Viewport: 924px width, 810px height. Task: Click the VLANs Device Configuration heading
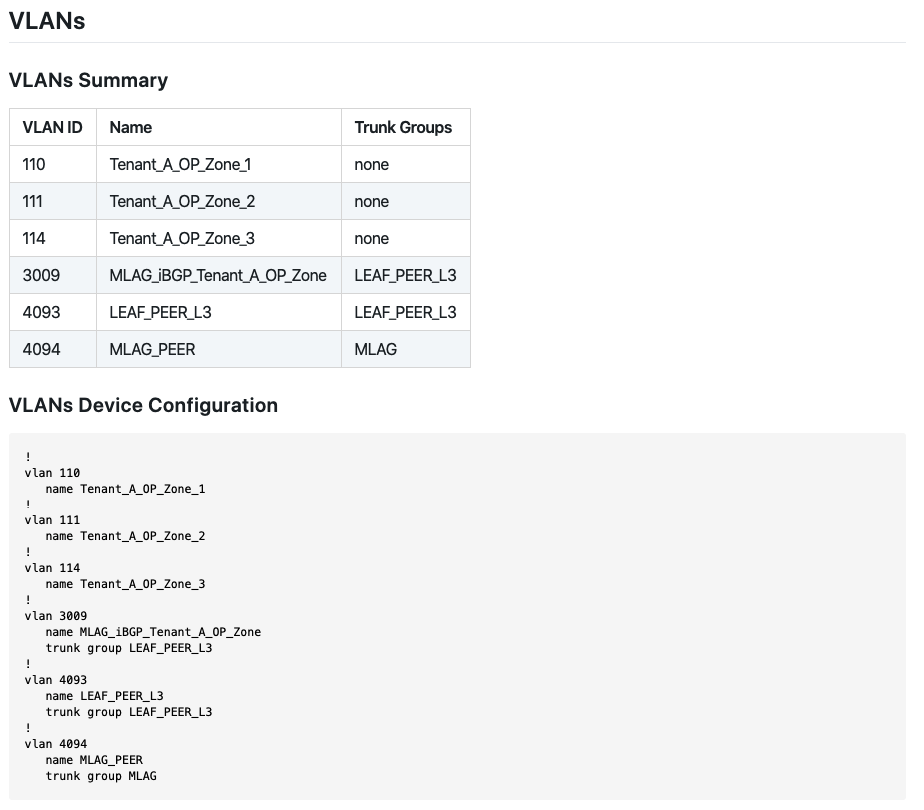143,405
